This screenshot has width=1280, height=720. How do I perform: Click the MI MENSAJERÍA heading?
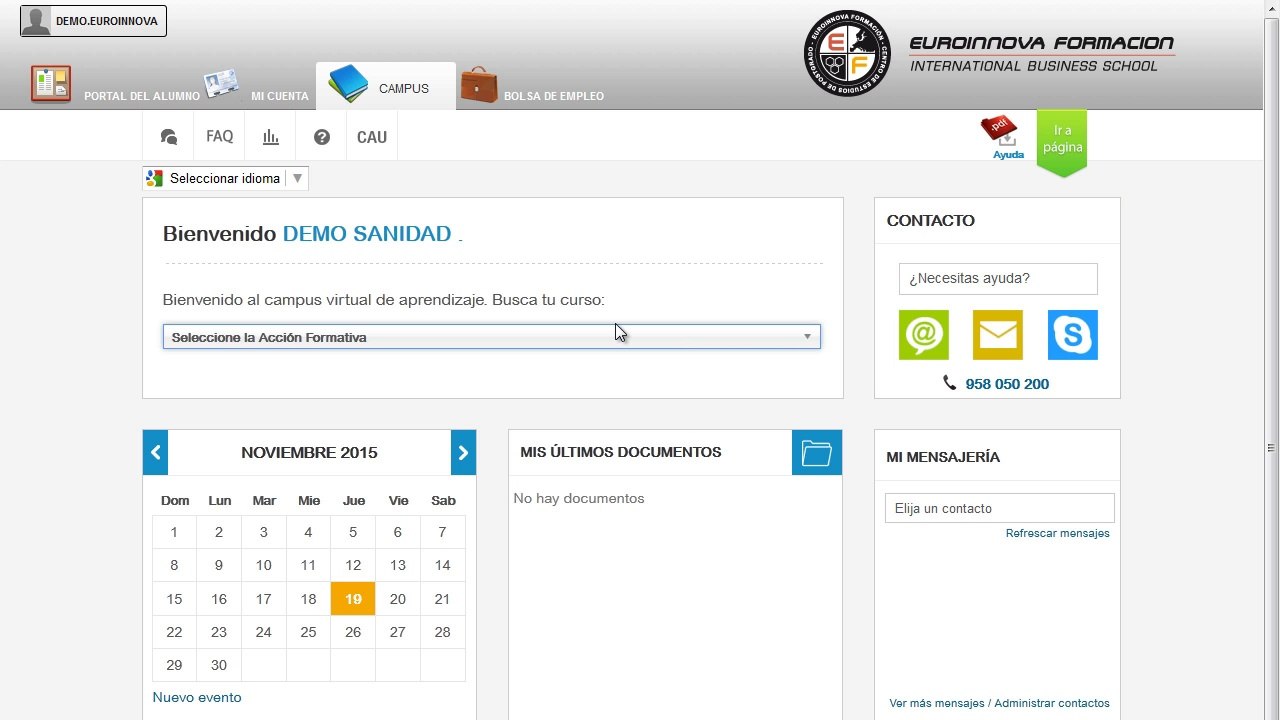(943, 457)
